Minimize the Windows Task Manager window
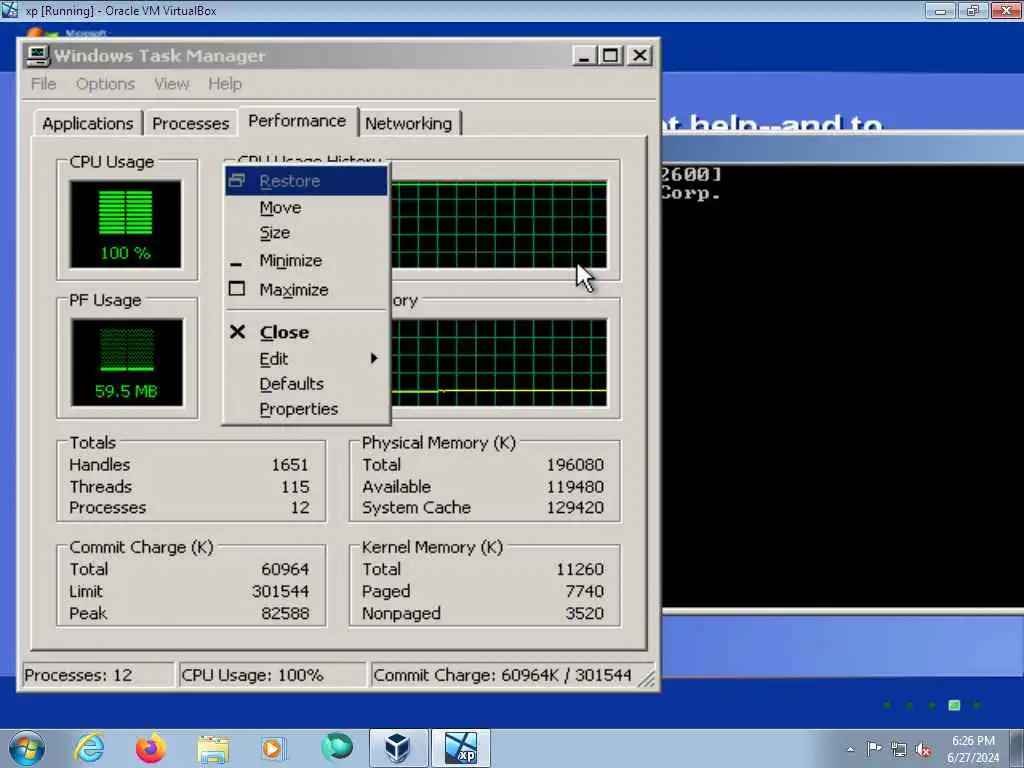The height and width of the screenshot is (768, 1024). (x=584, y=56)
